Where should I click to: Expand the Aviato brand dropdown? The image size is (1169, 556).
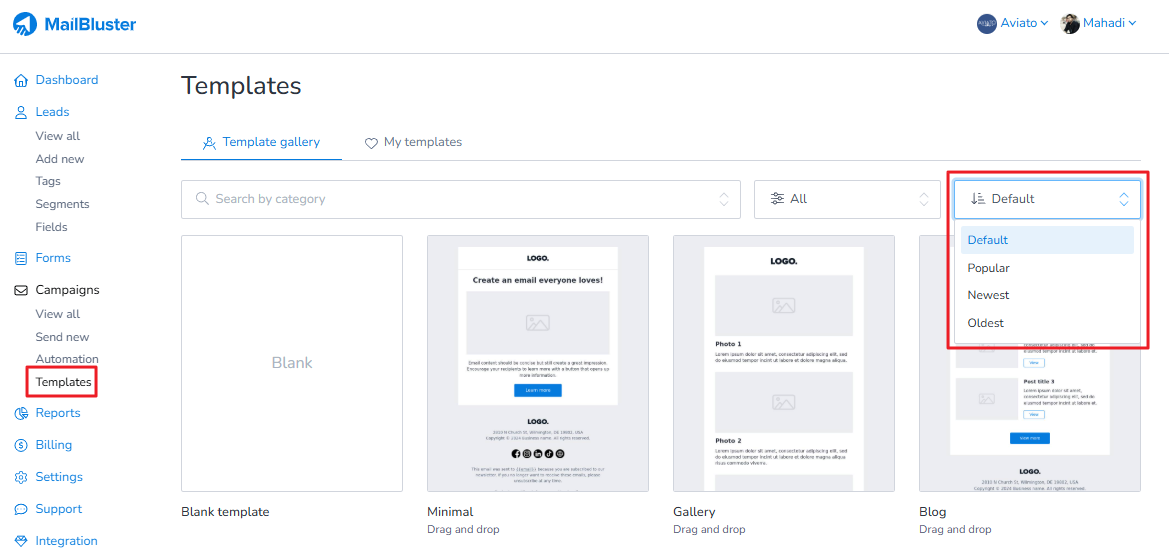[1013, 23]
